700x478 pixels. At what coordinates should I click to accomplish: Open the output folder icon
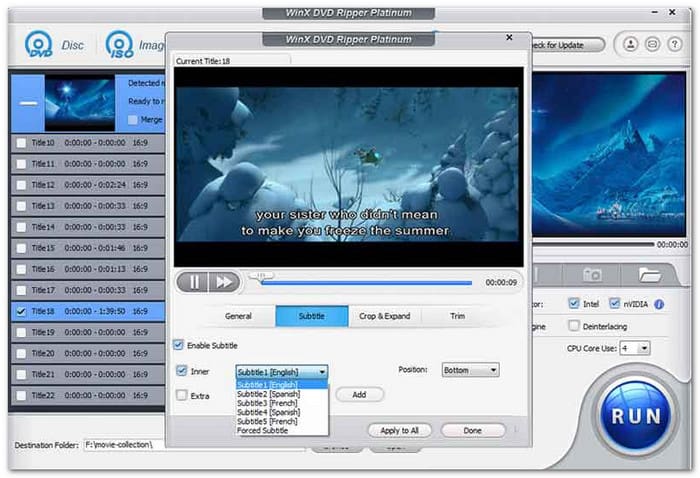pos(650,274)
